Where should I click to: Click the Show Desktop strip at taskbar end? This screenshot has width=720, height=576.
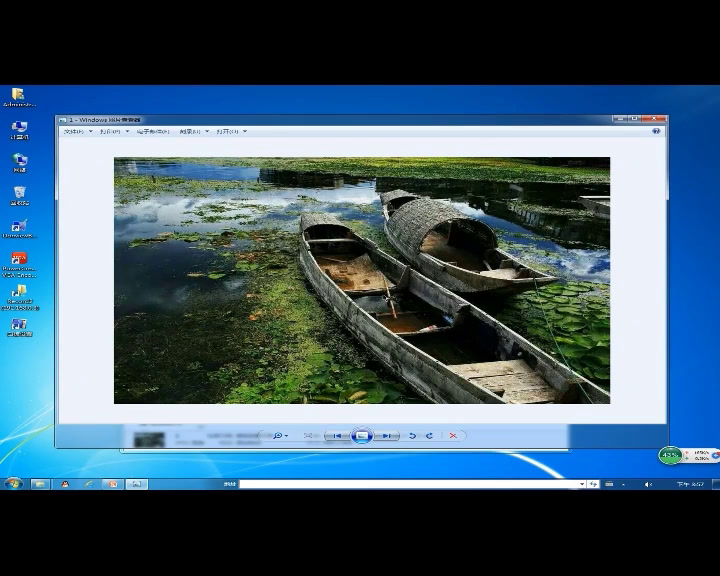715,484
